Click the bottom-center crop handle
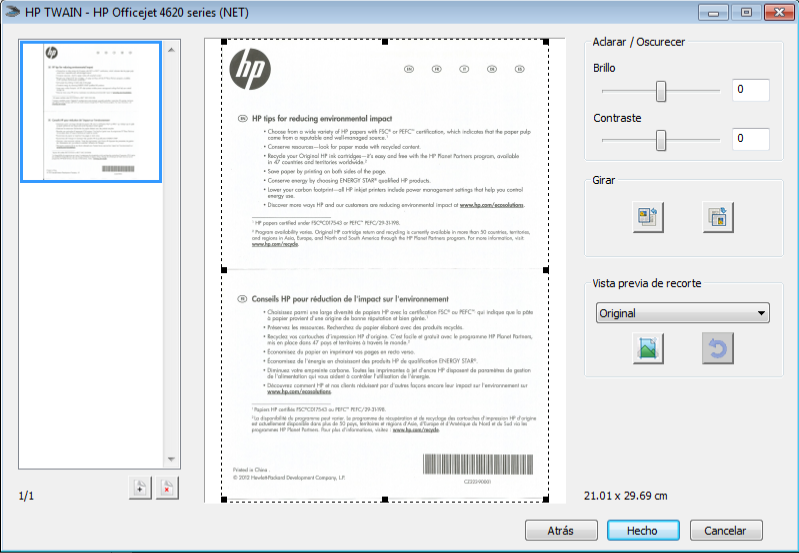799x553 pixels. coord(385,499)
